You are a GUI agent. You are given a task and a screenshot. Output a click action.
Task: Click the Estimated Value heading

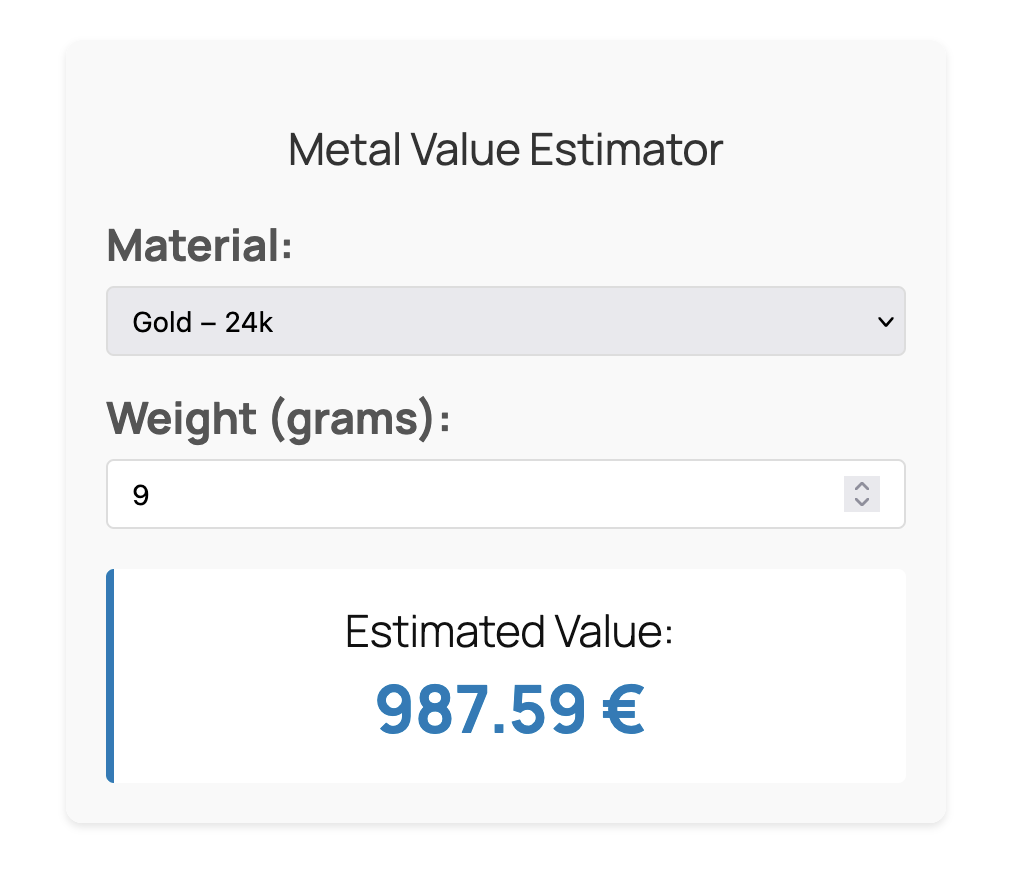(508, 632)
